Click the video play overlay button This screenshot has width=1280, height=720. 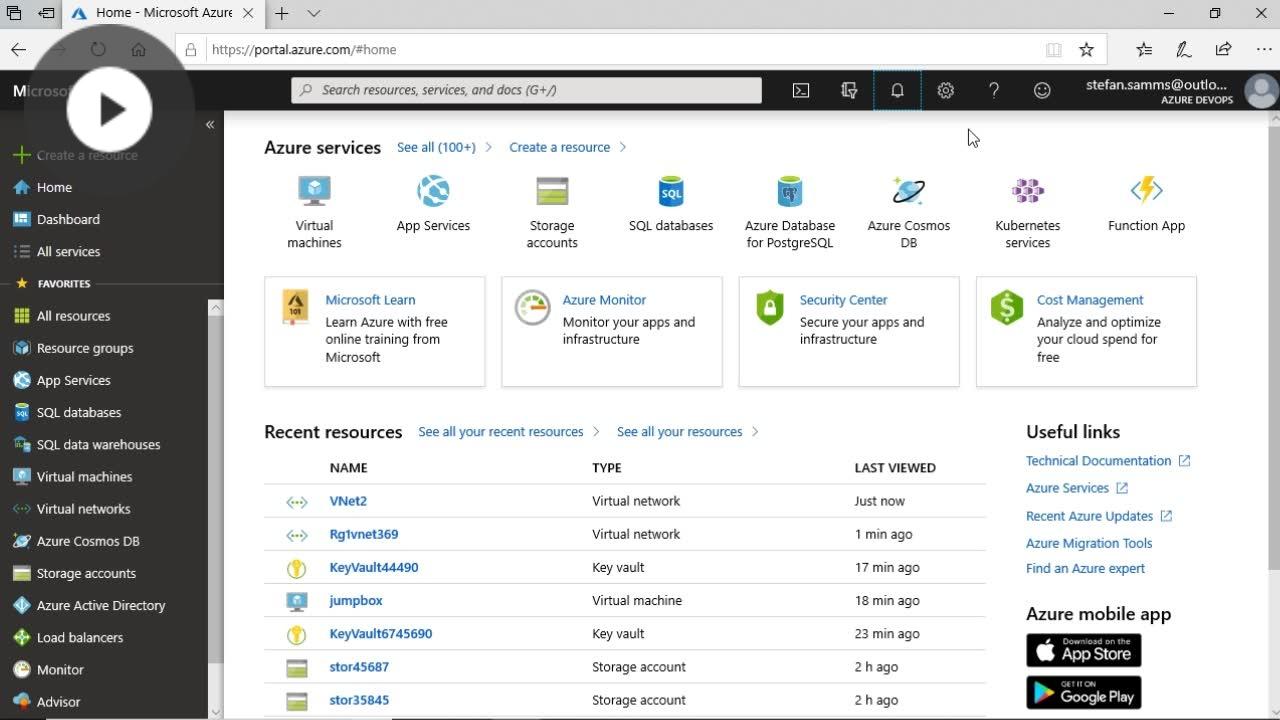point(109,110)
